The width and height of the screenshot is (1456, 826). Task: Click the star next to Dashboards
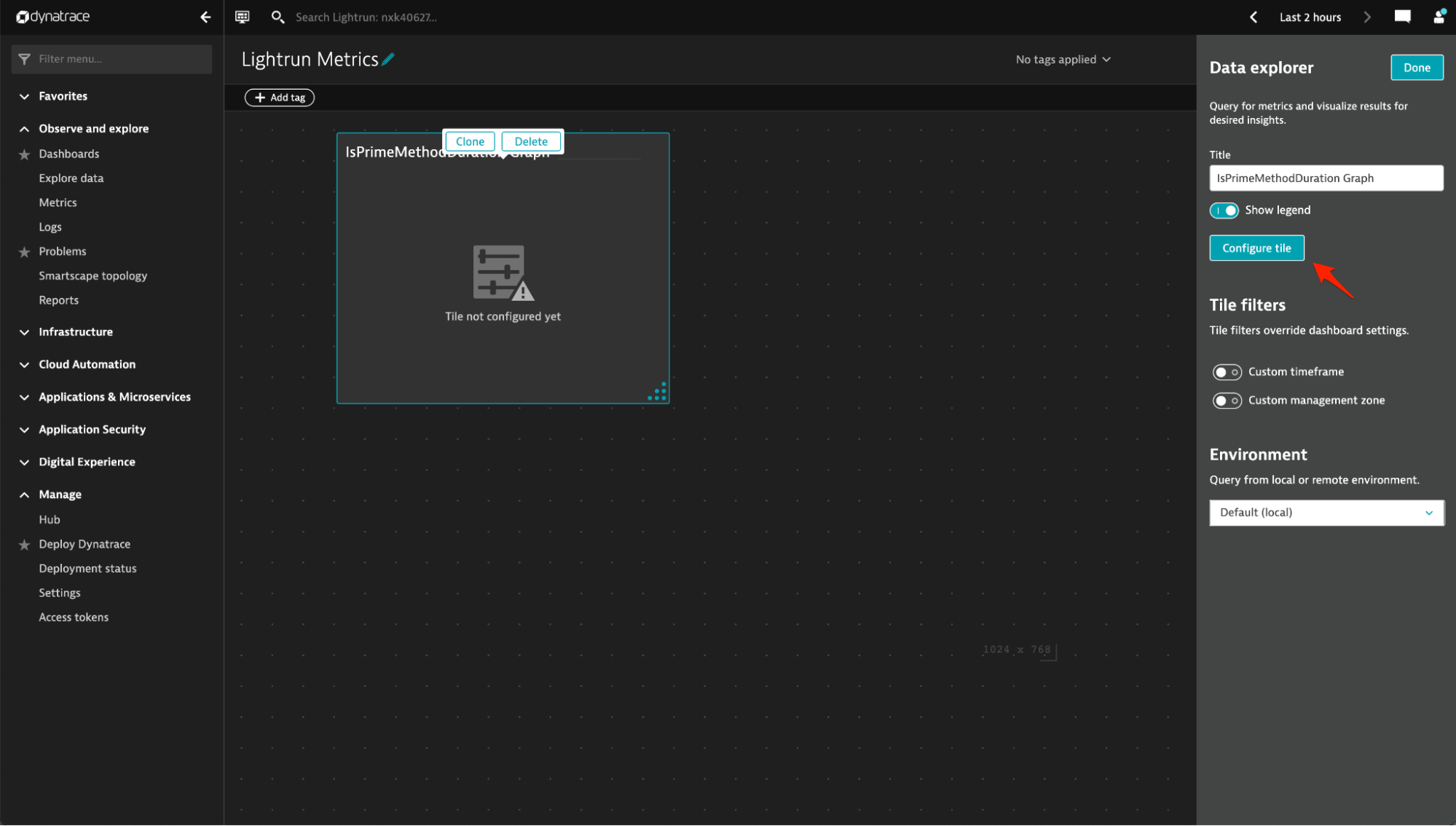[24, 154]
